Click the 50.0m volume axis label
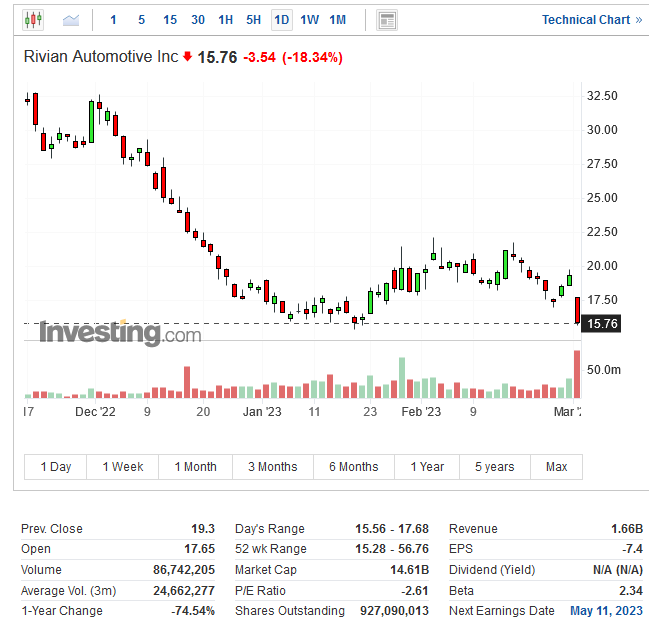The height and width of the screenshot is (617, 649). 603,370
